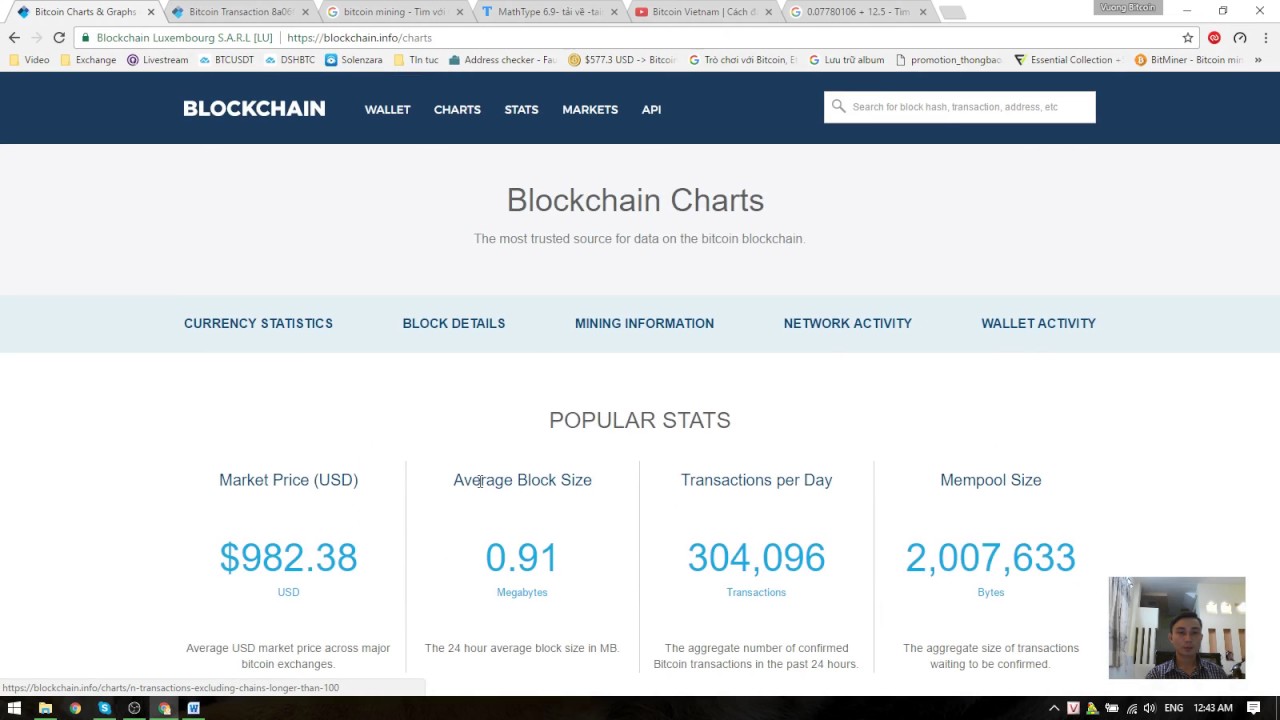Open the Livestream bookmark
The image size is (1280, 720).
point(157,60)
